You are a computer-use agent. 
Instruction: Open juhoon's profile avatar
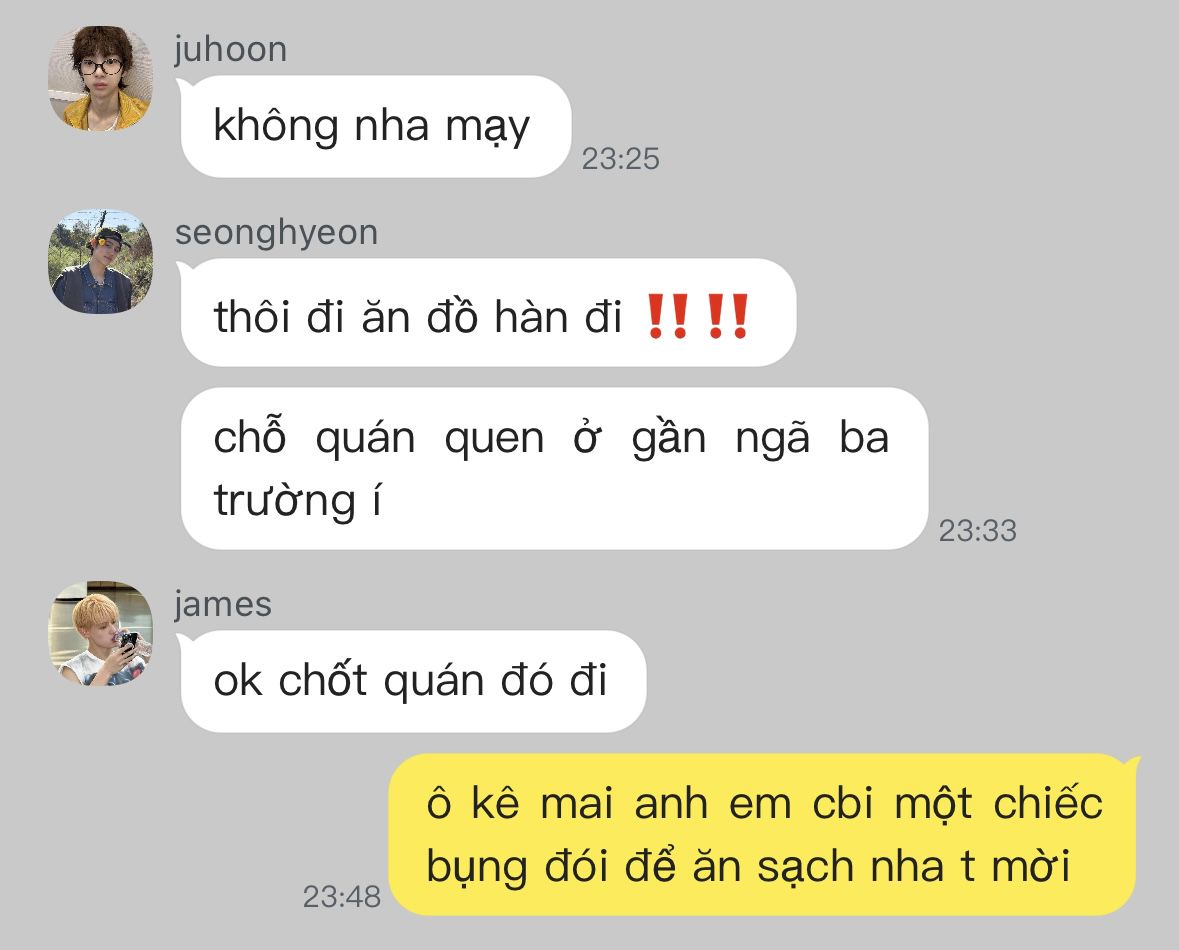coord(100,77)
